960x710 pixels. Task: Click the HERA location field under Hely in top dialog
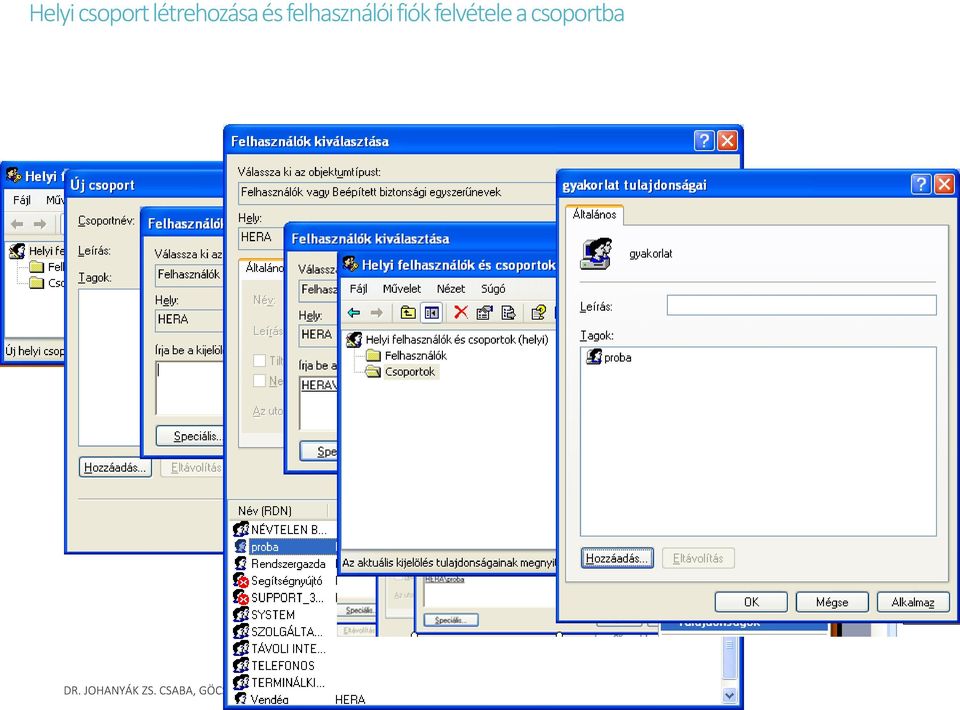point(261,237)
